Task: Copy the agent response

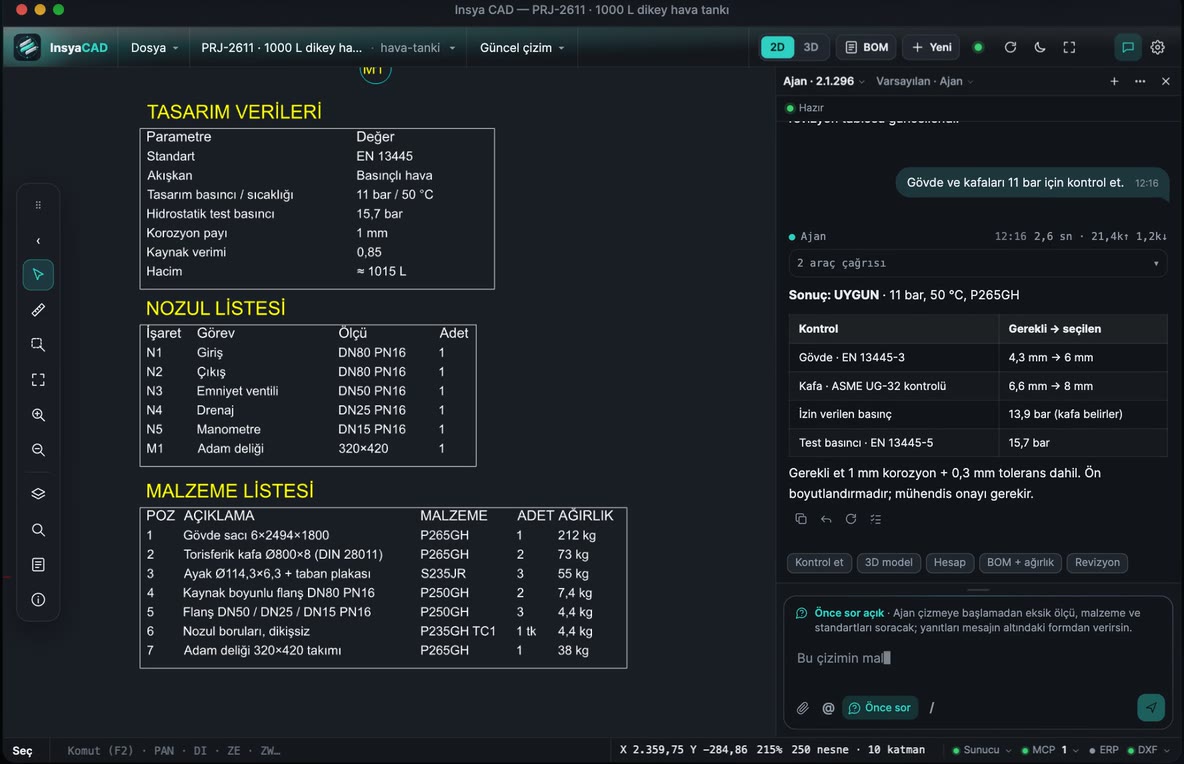Action: pos(801,519)
